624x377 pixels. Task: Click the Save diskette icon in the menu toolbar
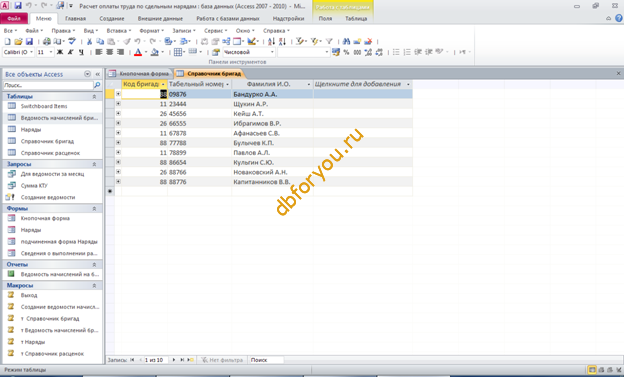point(29,41)
